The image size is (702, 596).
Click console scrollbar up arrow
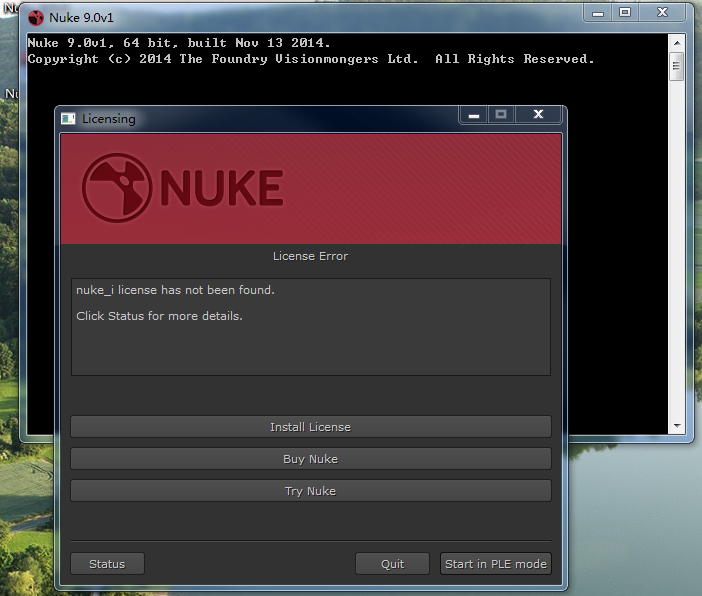point(677,43)
